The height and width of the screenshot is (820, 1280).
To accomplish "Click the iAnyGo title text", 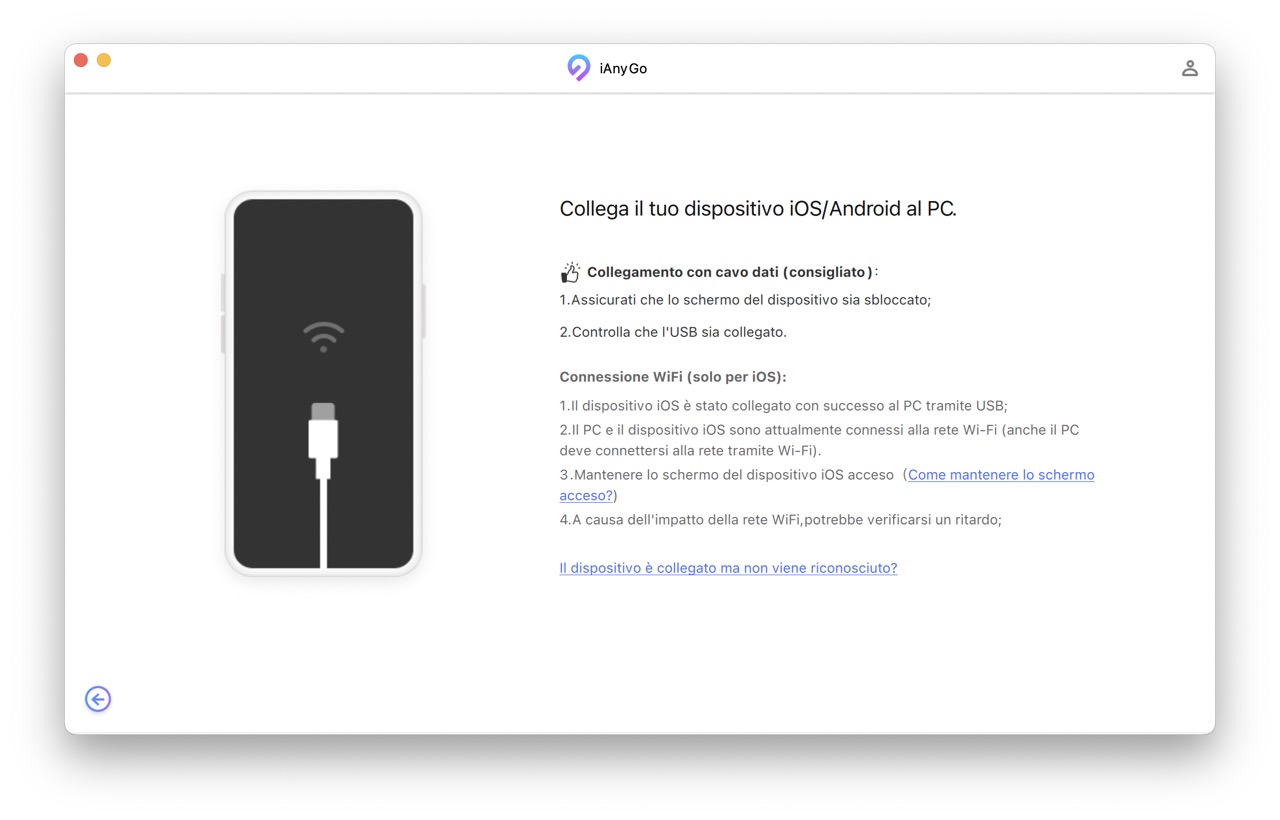I will [x=623, y=69].
